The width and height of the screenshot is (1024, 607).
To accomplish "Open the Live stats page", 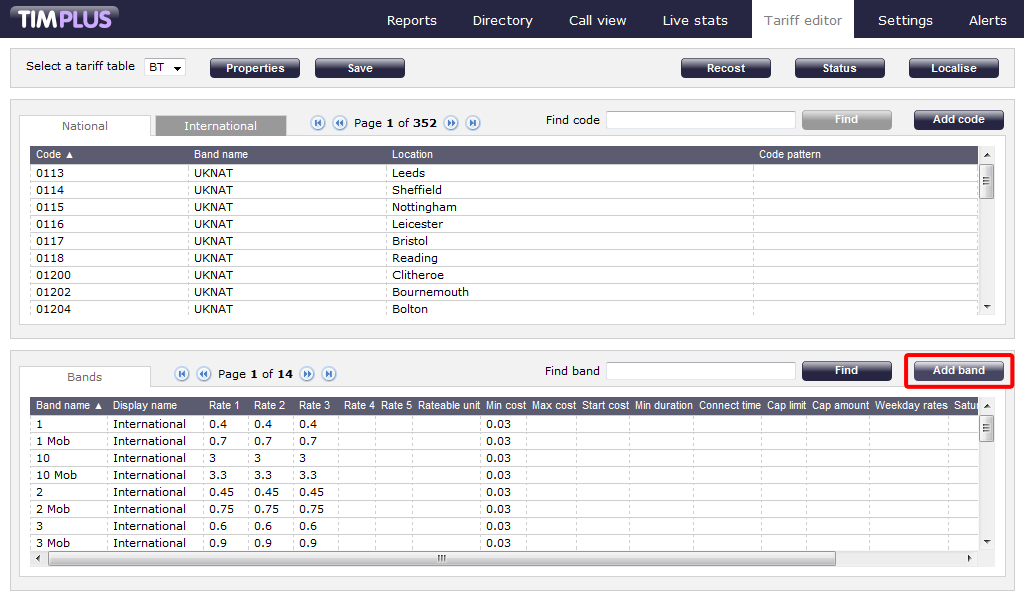I will point(695,20).
